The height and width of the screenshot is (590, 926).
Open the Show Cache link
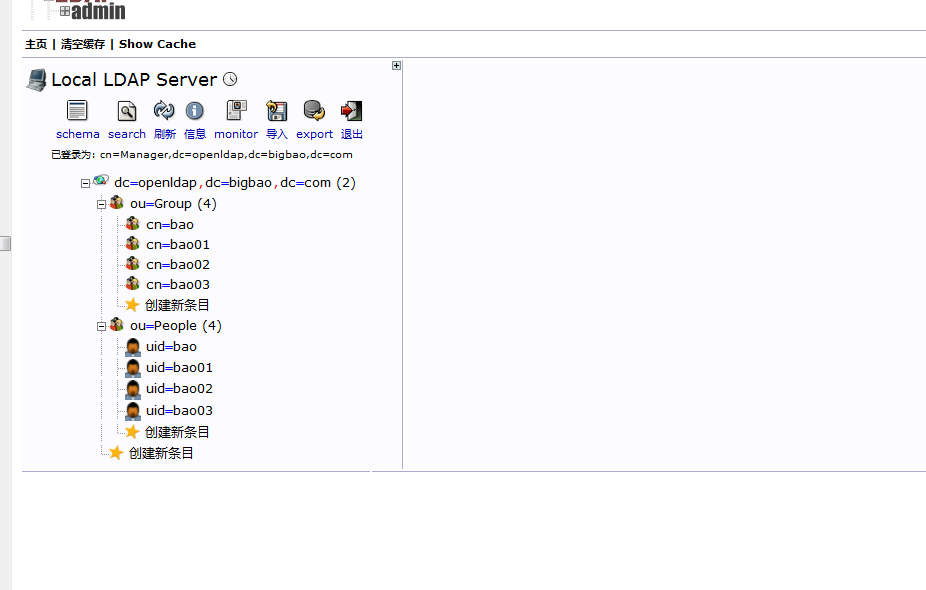157,44
